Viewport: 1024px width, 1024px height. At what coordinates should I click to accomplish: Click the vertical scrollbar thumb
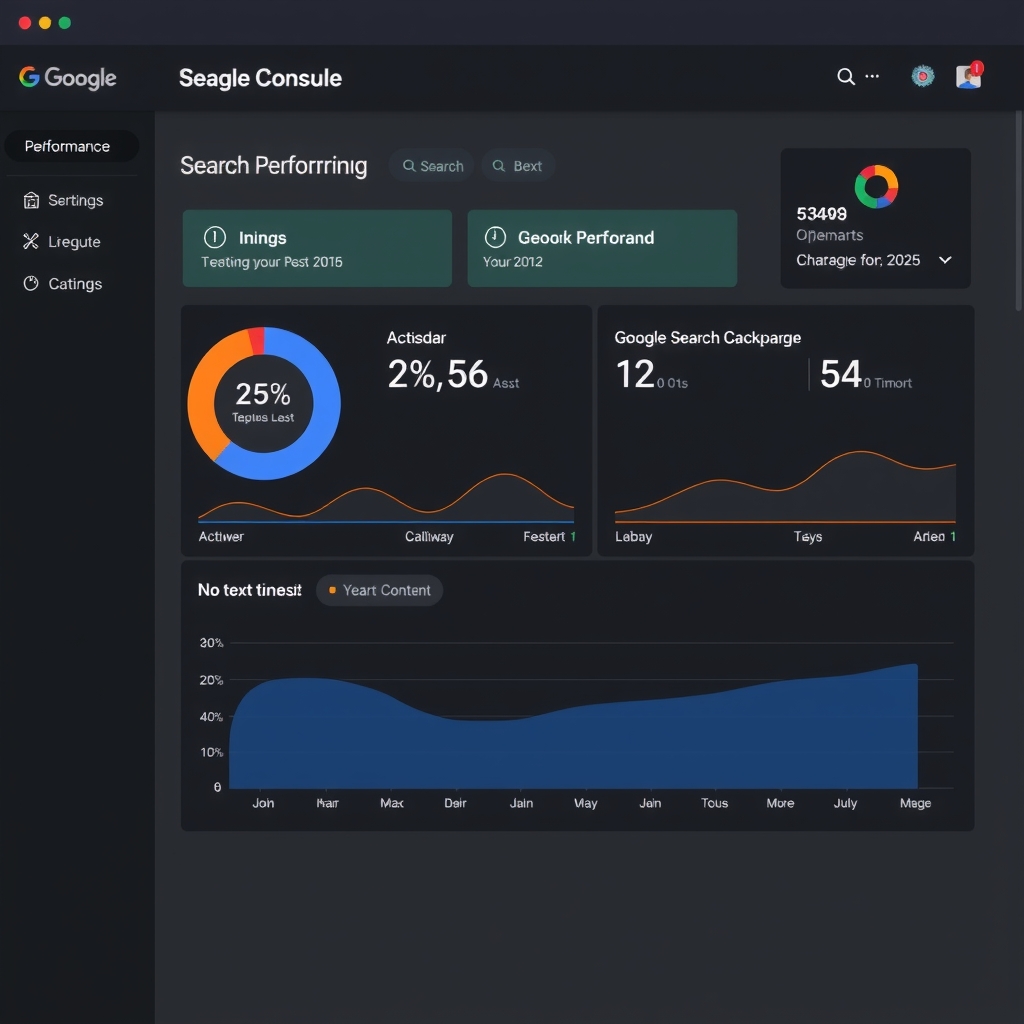click(1019, 210)
